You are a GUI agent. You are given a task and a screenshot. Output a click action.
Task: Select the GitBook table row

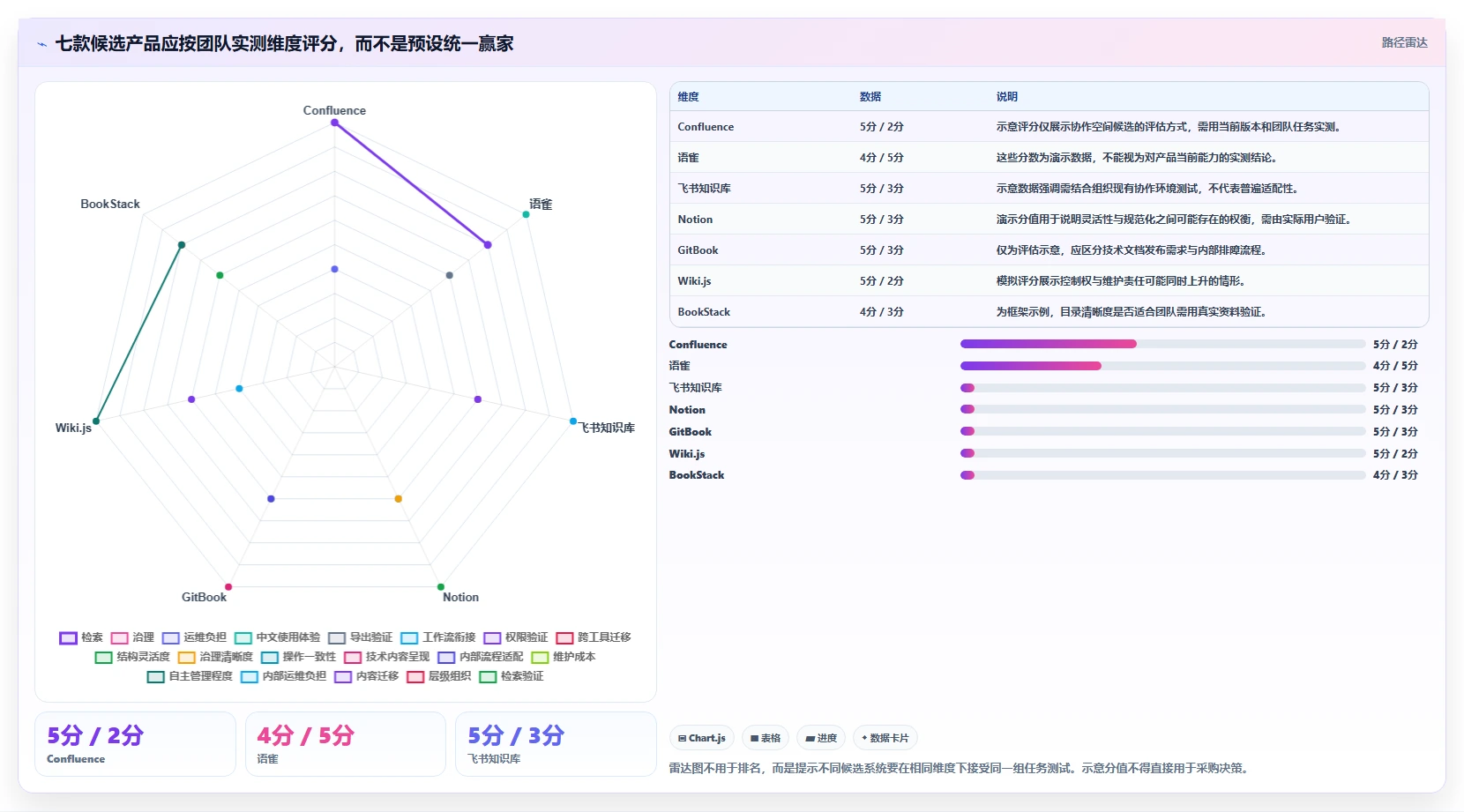[1049, 250]
